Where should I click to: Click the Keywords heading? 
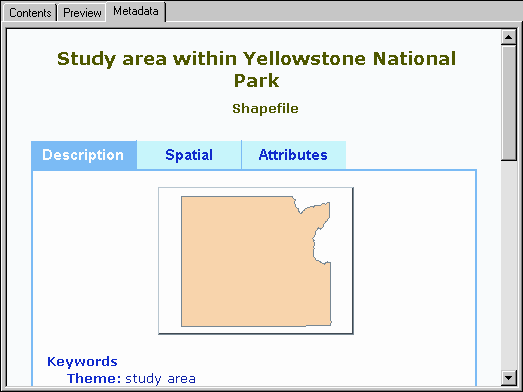coord(82,362)
